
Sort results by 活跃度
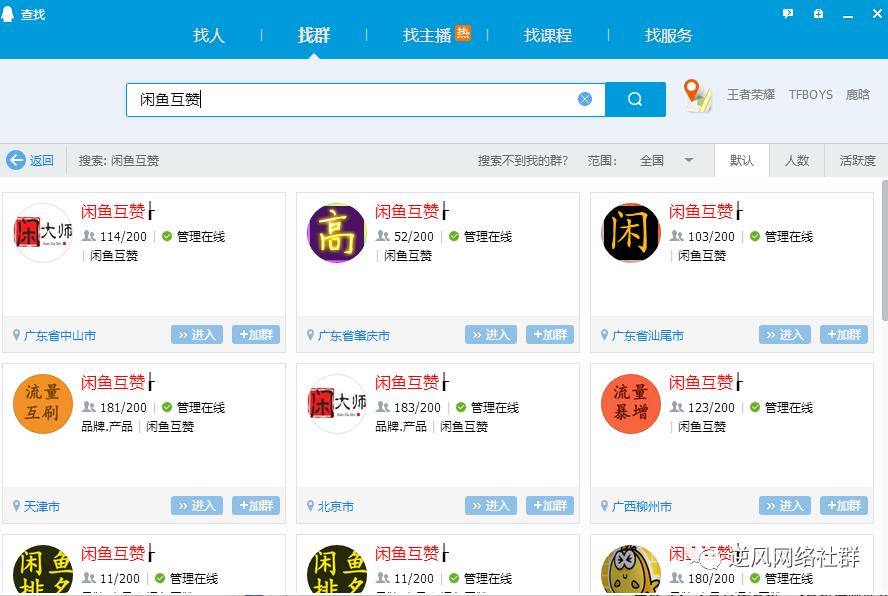(857, 160)
